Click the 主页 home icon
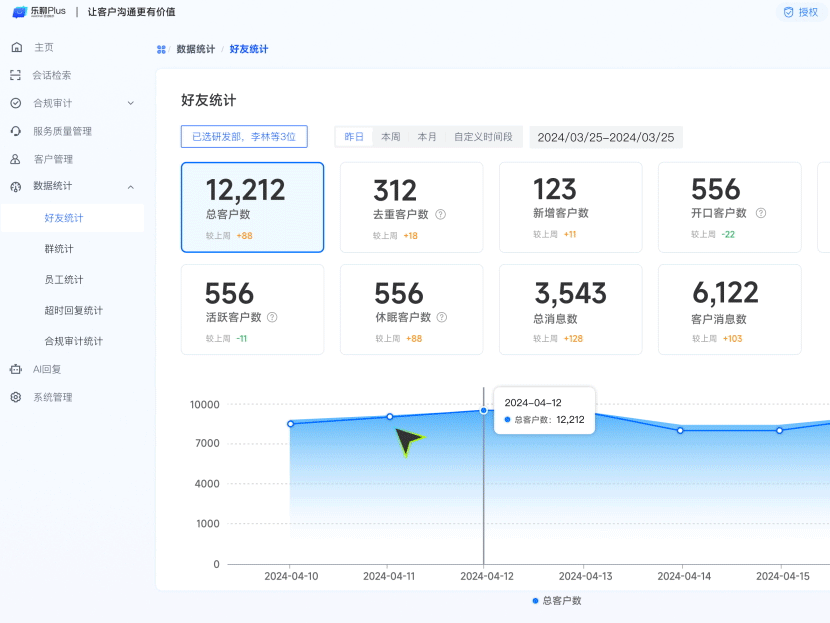The width and height of the screenshot is (830, 623). 16,47
